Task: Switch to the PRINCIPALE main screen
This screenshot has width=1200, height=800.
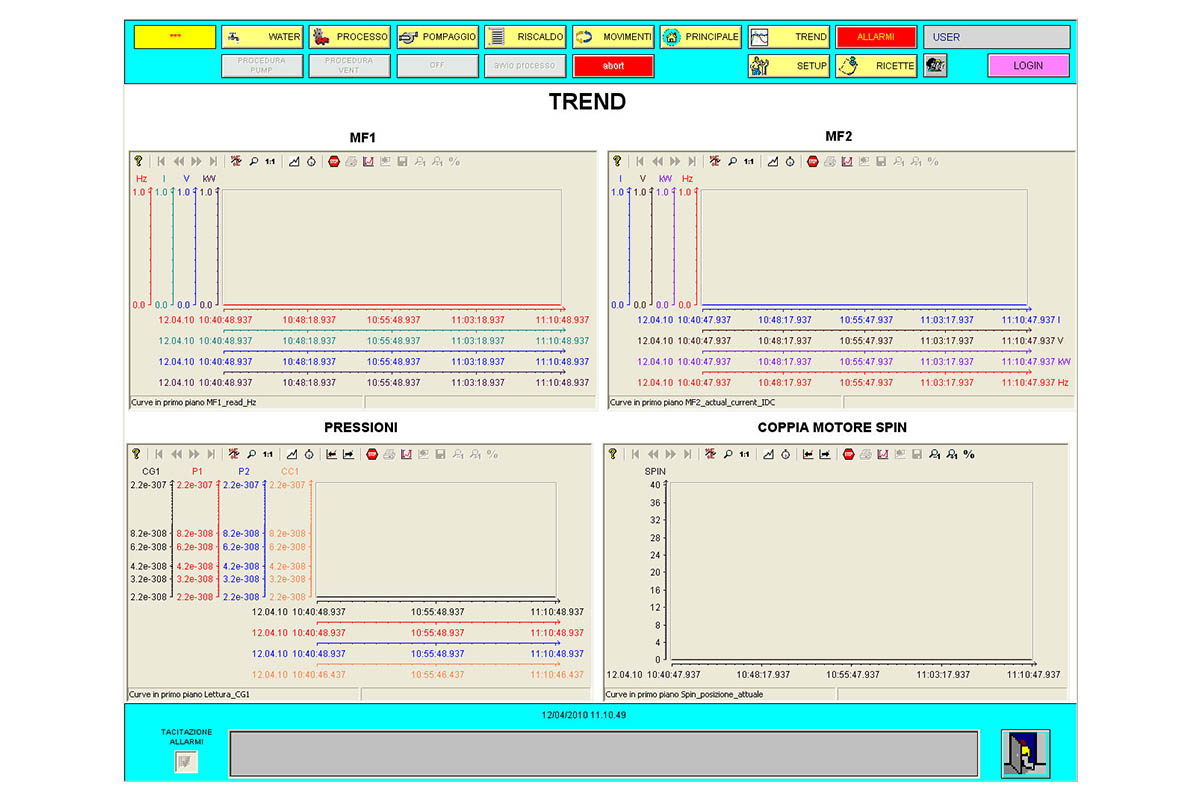Action: (x=700, y=37)
